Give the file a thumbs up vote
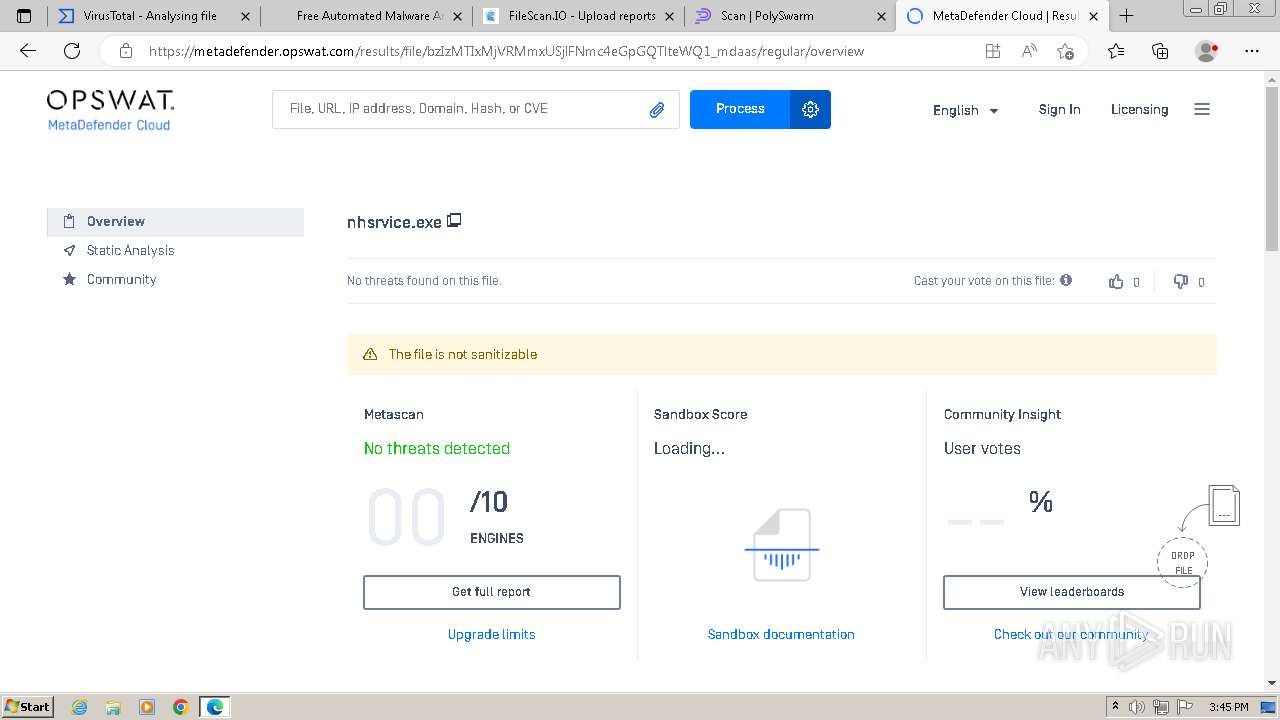 (x=1116, y=282)
